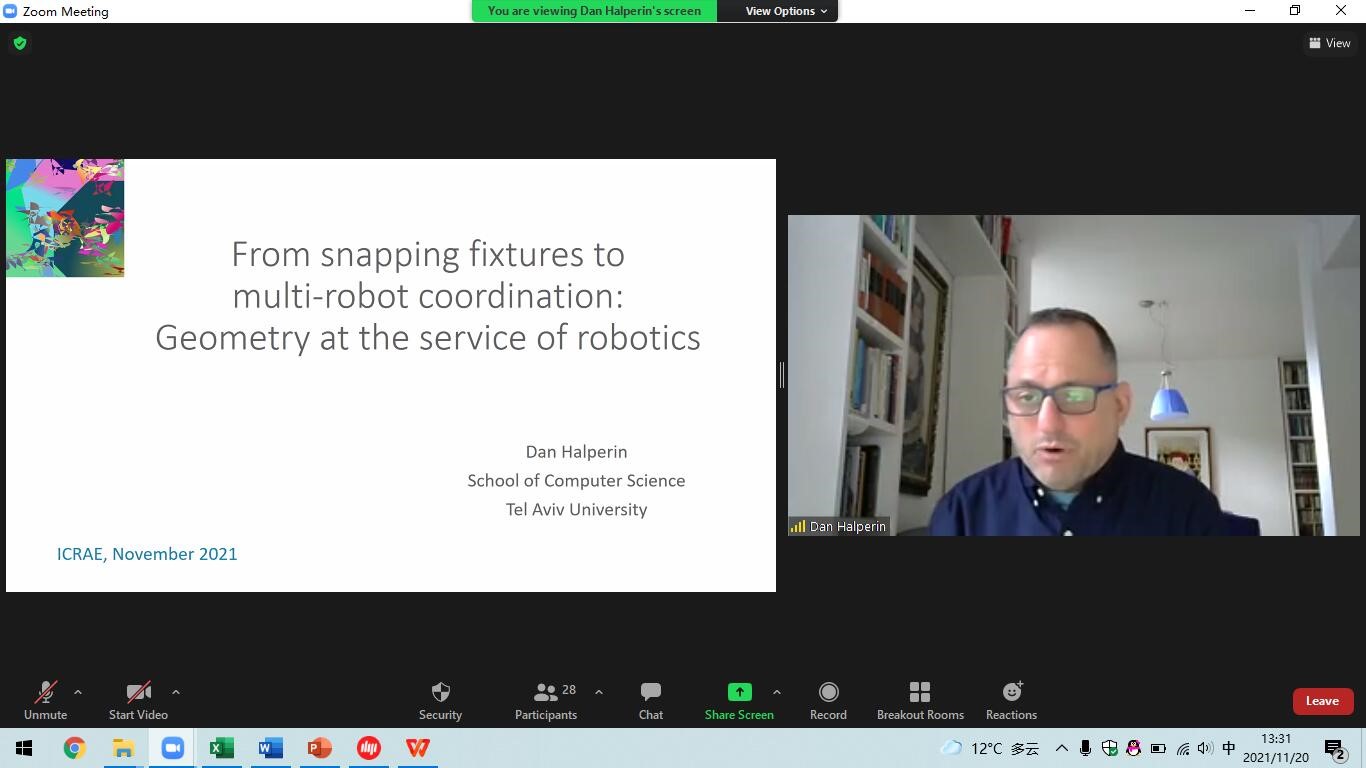Open the View layout menu

coord(1330,43)
